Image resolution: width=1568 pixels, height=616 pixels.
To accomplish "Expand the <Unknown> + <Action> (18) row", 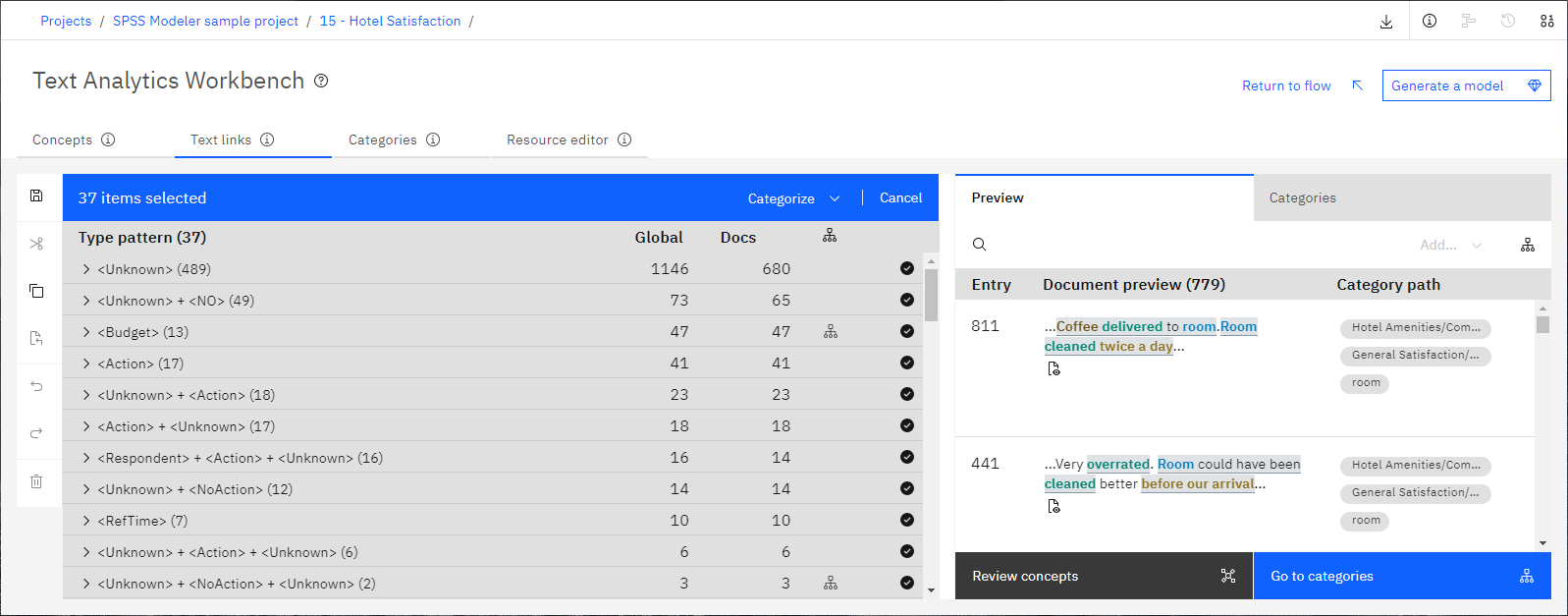I will 86,395.
